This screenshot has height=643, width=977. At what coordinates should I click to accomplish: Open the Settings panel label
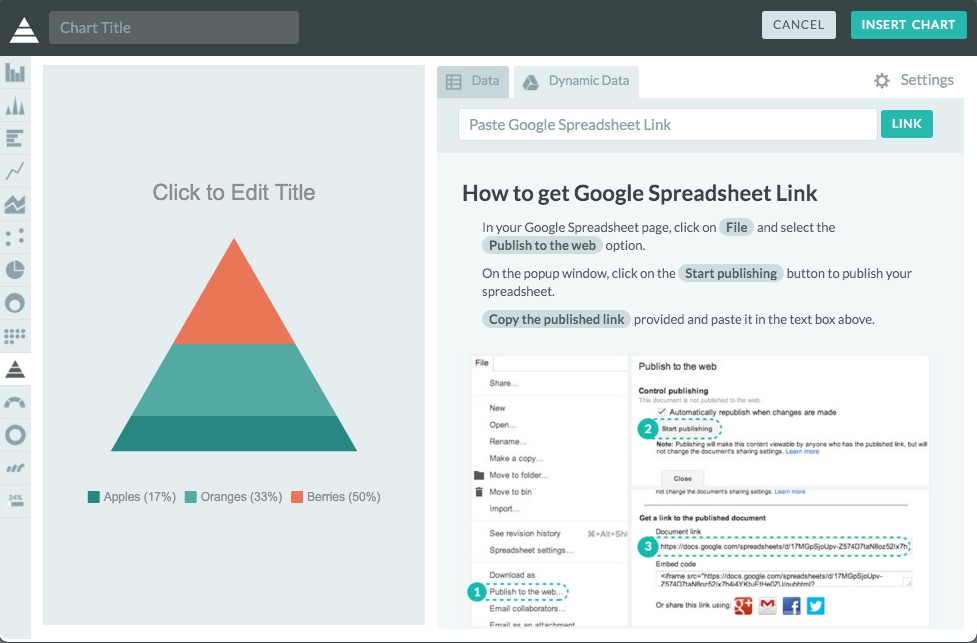(x=927, y=80)
